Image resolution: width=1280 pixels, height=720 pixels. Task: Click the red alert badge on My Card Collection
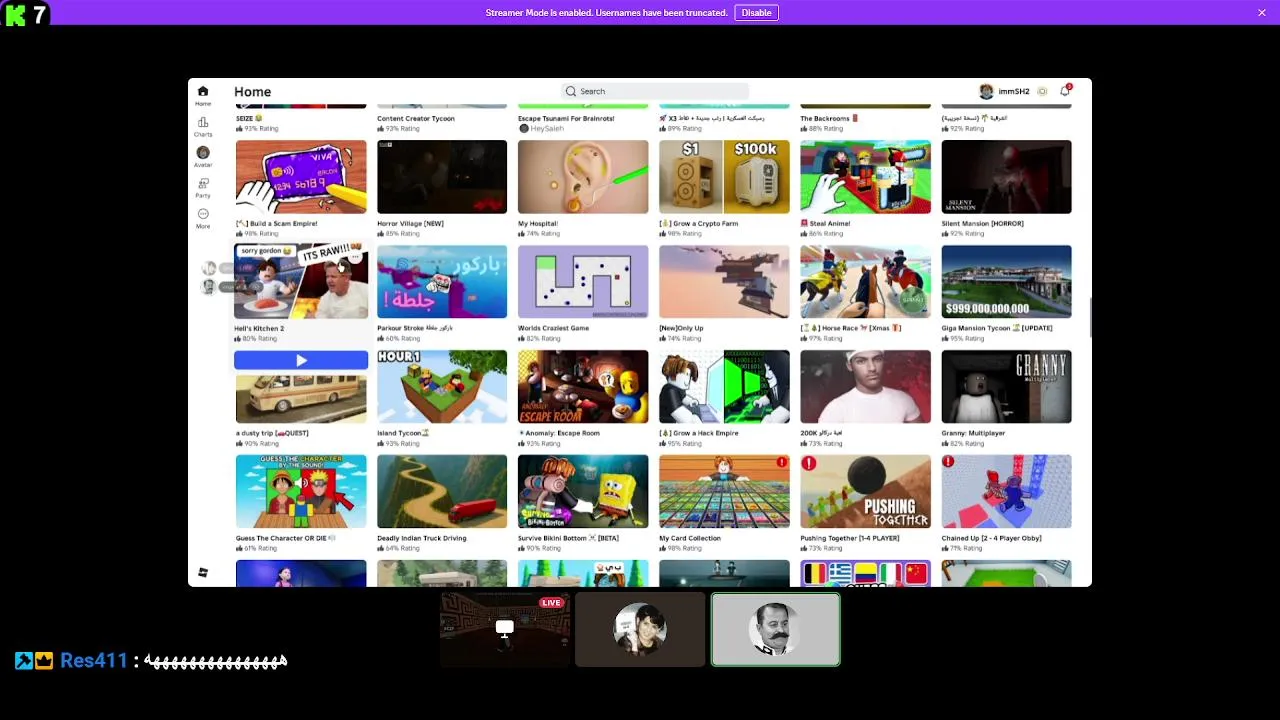pyautogui.click(x=781, y=462)
